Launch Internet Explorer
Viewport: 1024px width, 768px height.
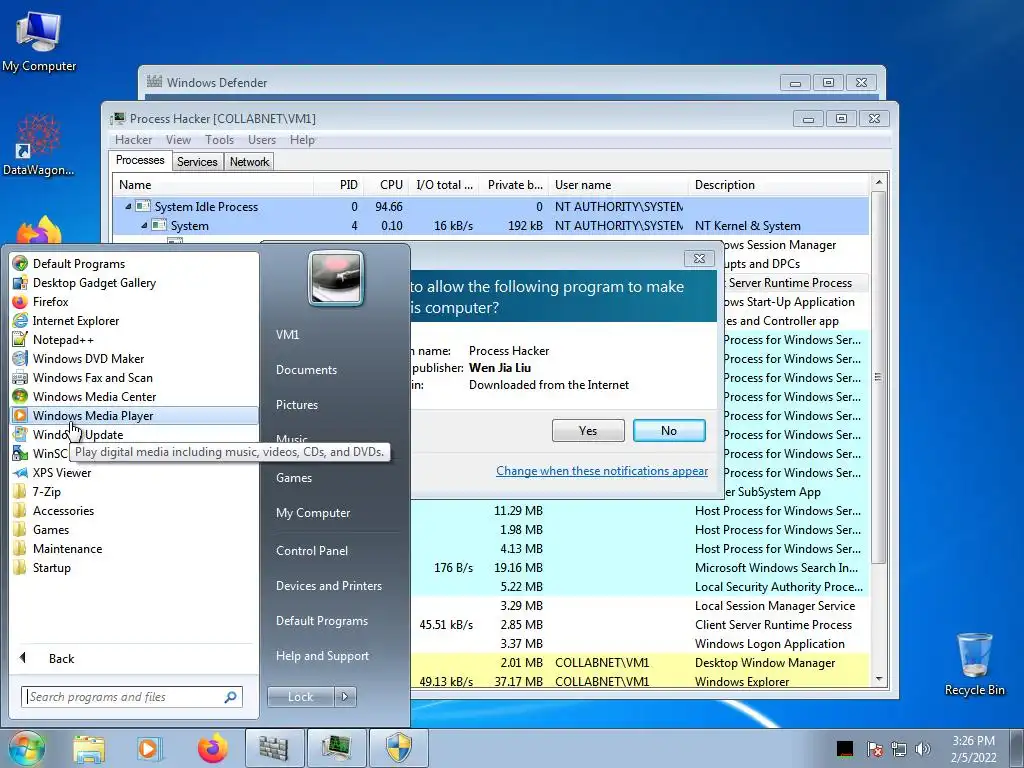tap(76, 321)
